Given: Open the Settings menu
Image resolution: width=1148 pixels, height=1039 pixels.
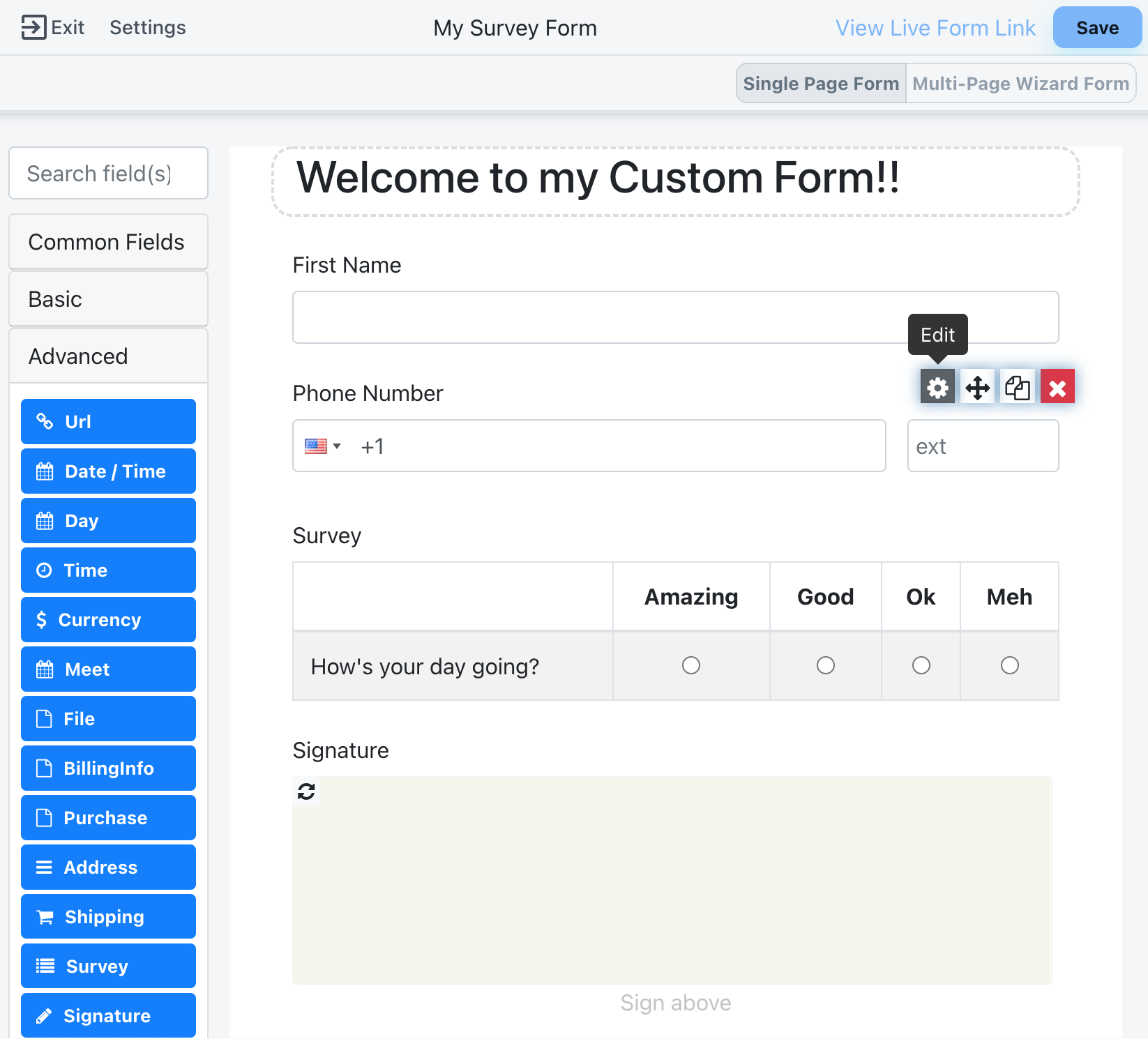Looking at the screenshot, I should click(x=147, y=27).
